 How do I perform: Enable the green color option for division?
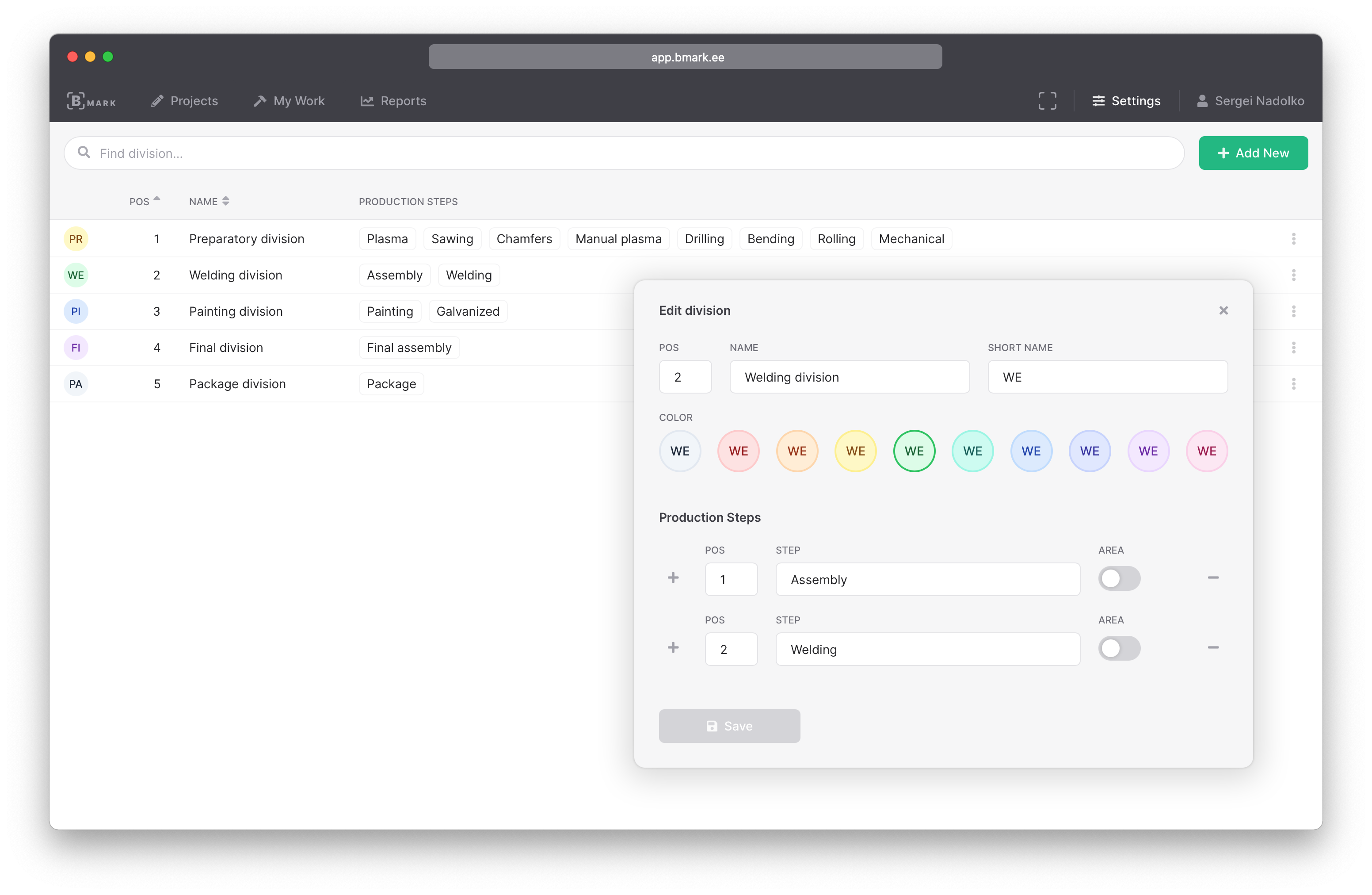913,451
